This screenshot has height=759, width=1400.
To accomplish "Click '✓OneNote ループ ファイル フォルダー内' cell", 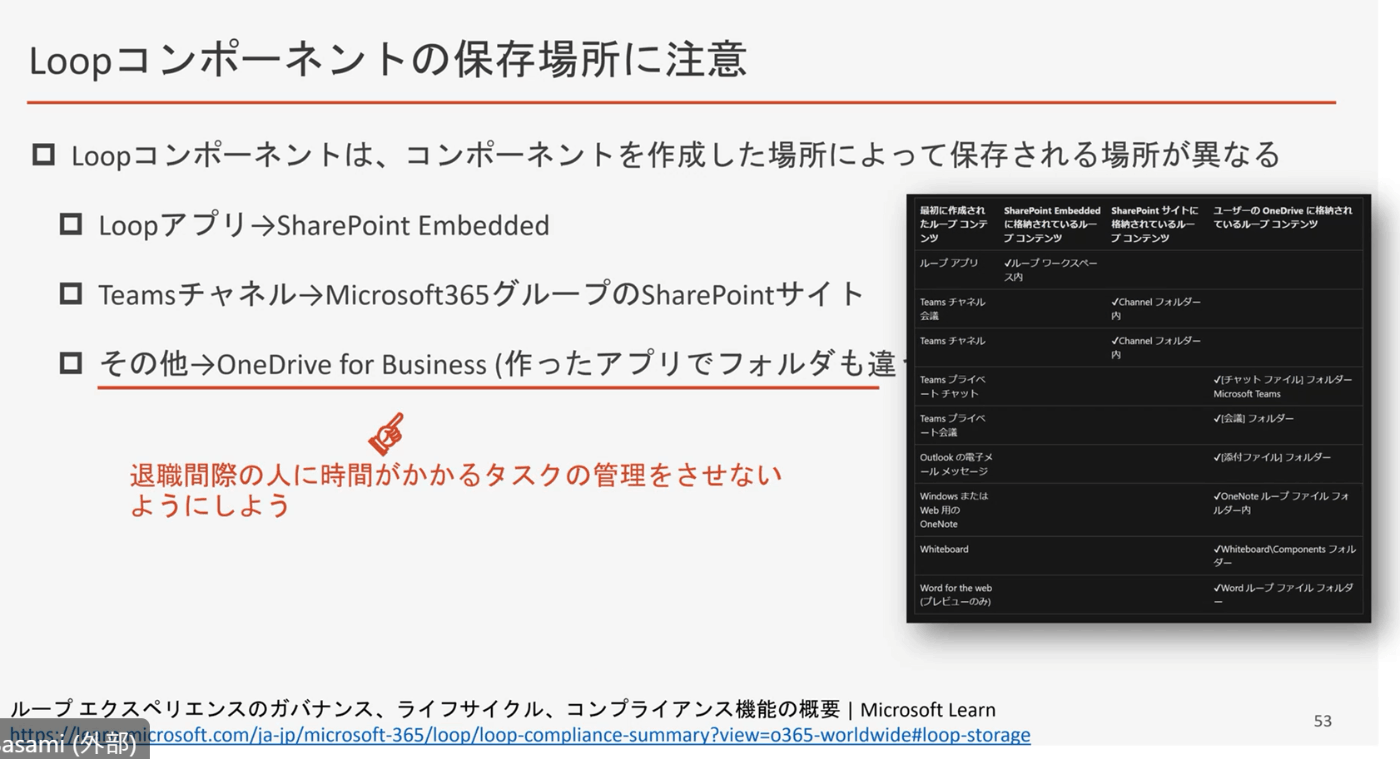I will [x=1281, y=503].
